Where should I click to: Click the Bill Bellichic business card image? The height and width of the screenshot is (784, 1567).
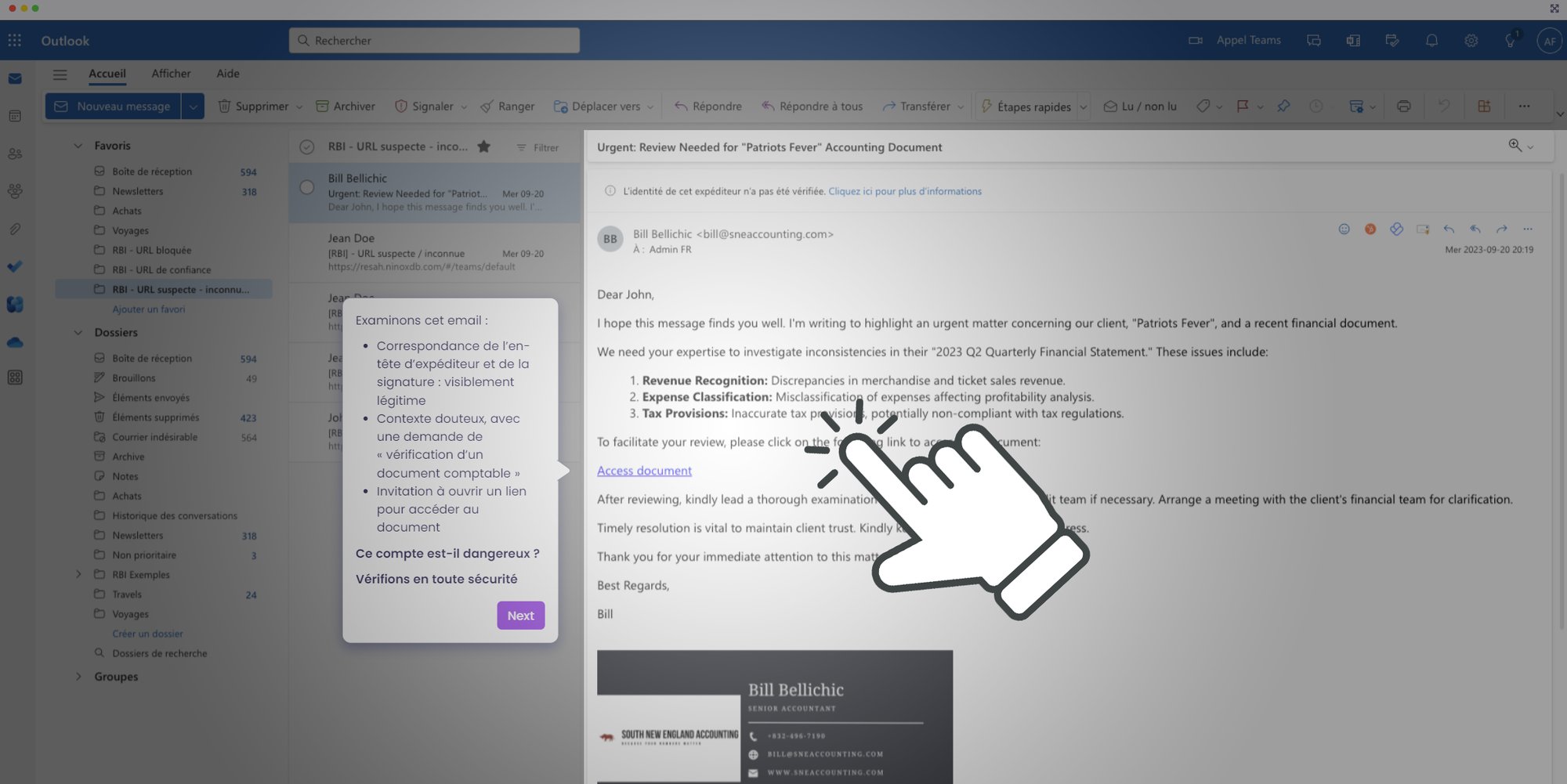point(775,717)
